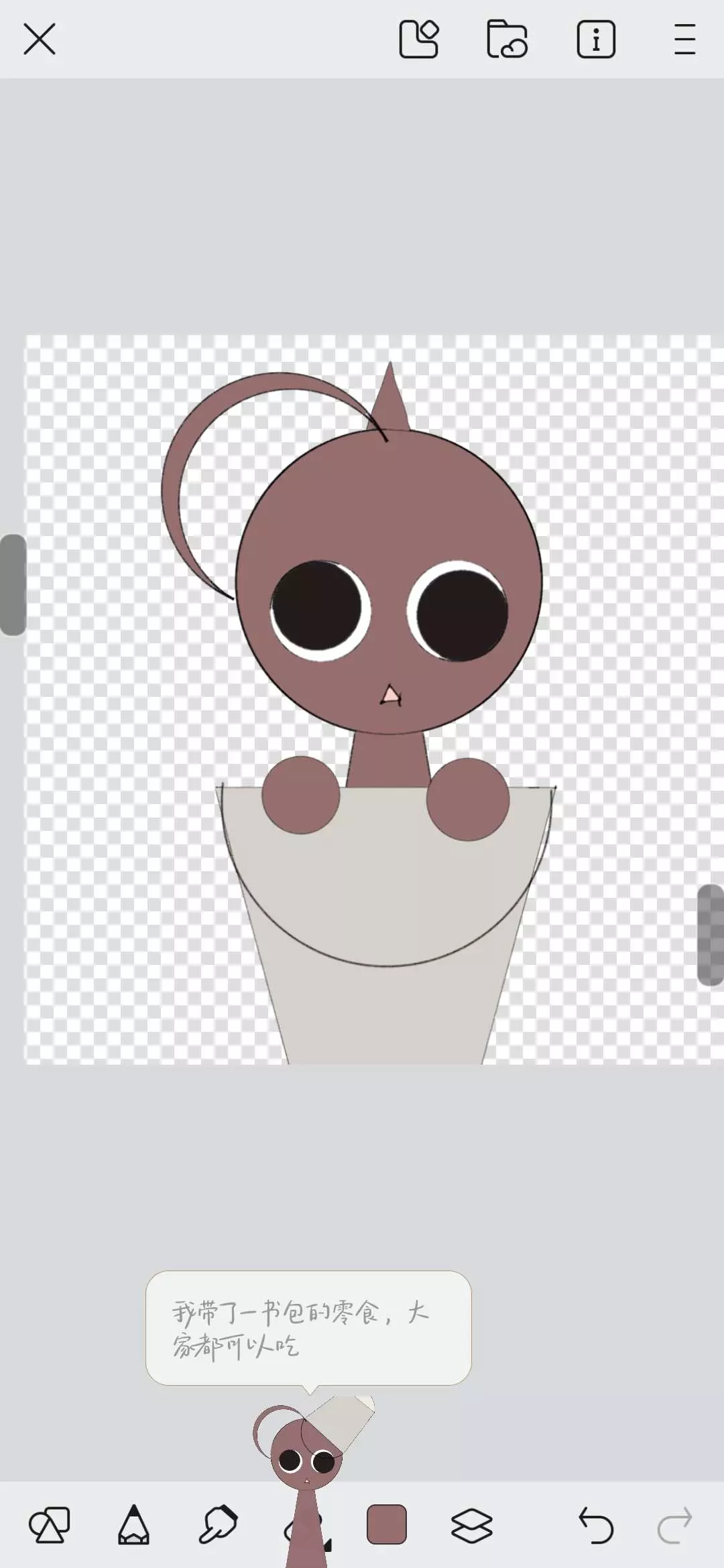Tap the greyed-out redo arrow
This screenshot has height=1568, width=724.
click(674, 1526)
